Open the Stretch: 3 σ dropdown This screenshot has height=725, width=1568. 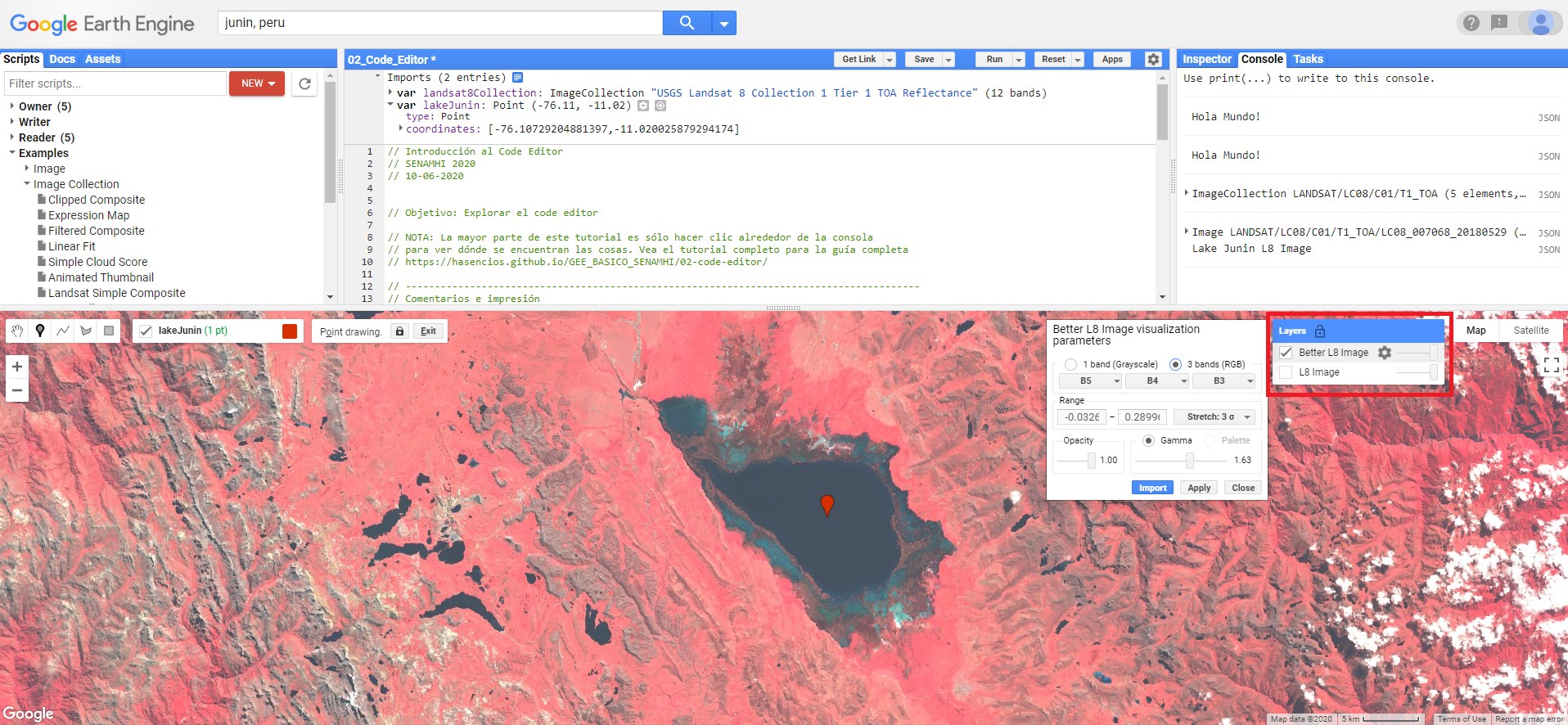tap(1214, 417)
